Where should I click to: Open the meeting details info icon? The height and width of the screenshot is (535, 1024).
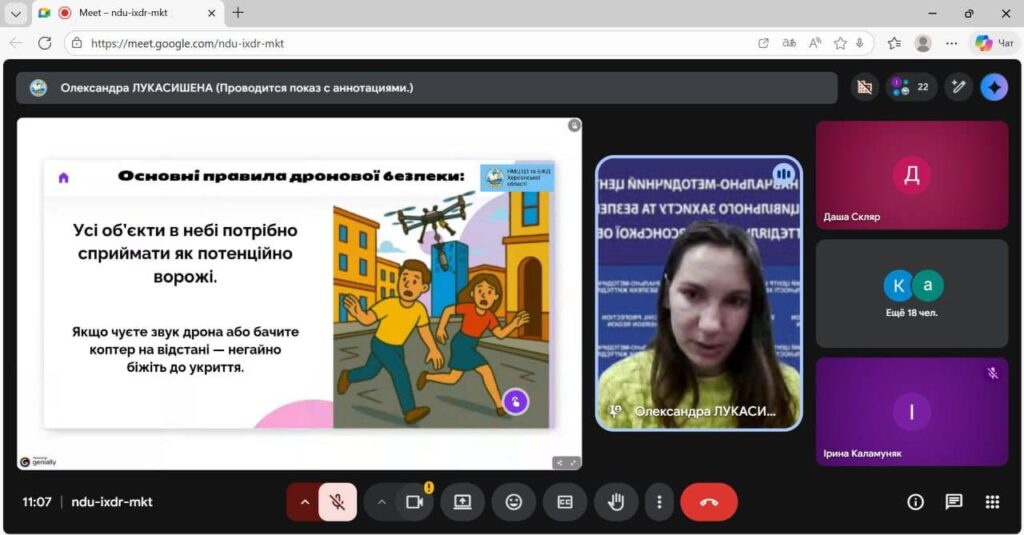click(x=915, y=502)
